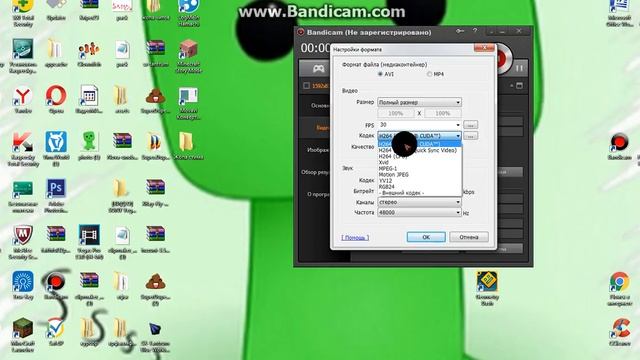Choose the external codec list entry

[419, 193]
